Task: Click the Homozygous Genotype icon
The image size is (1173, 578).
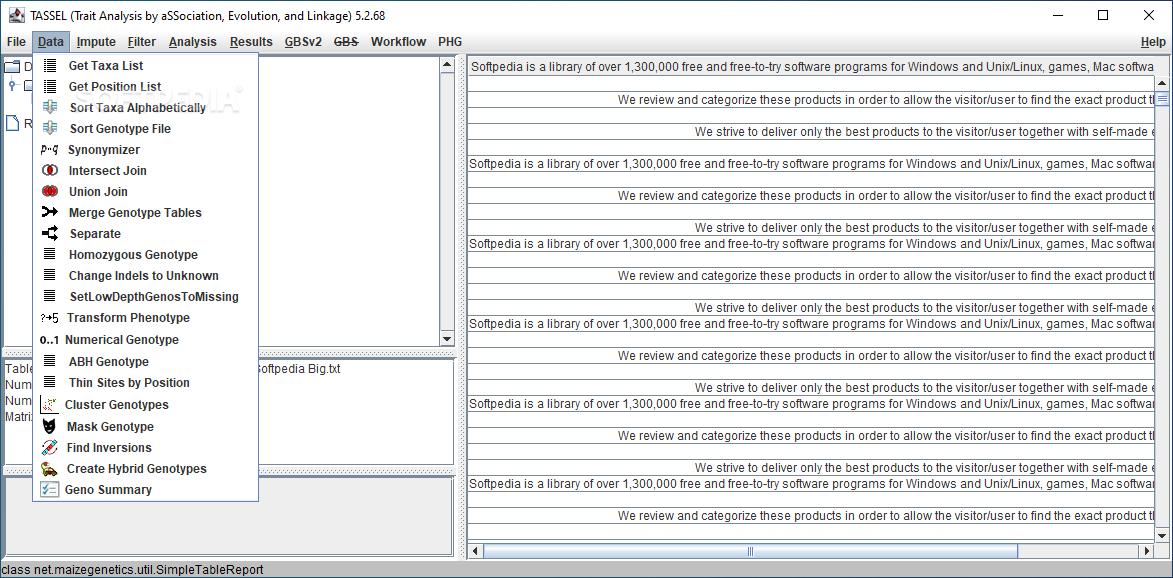Action: tap(50, 254)
